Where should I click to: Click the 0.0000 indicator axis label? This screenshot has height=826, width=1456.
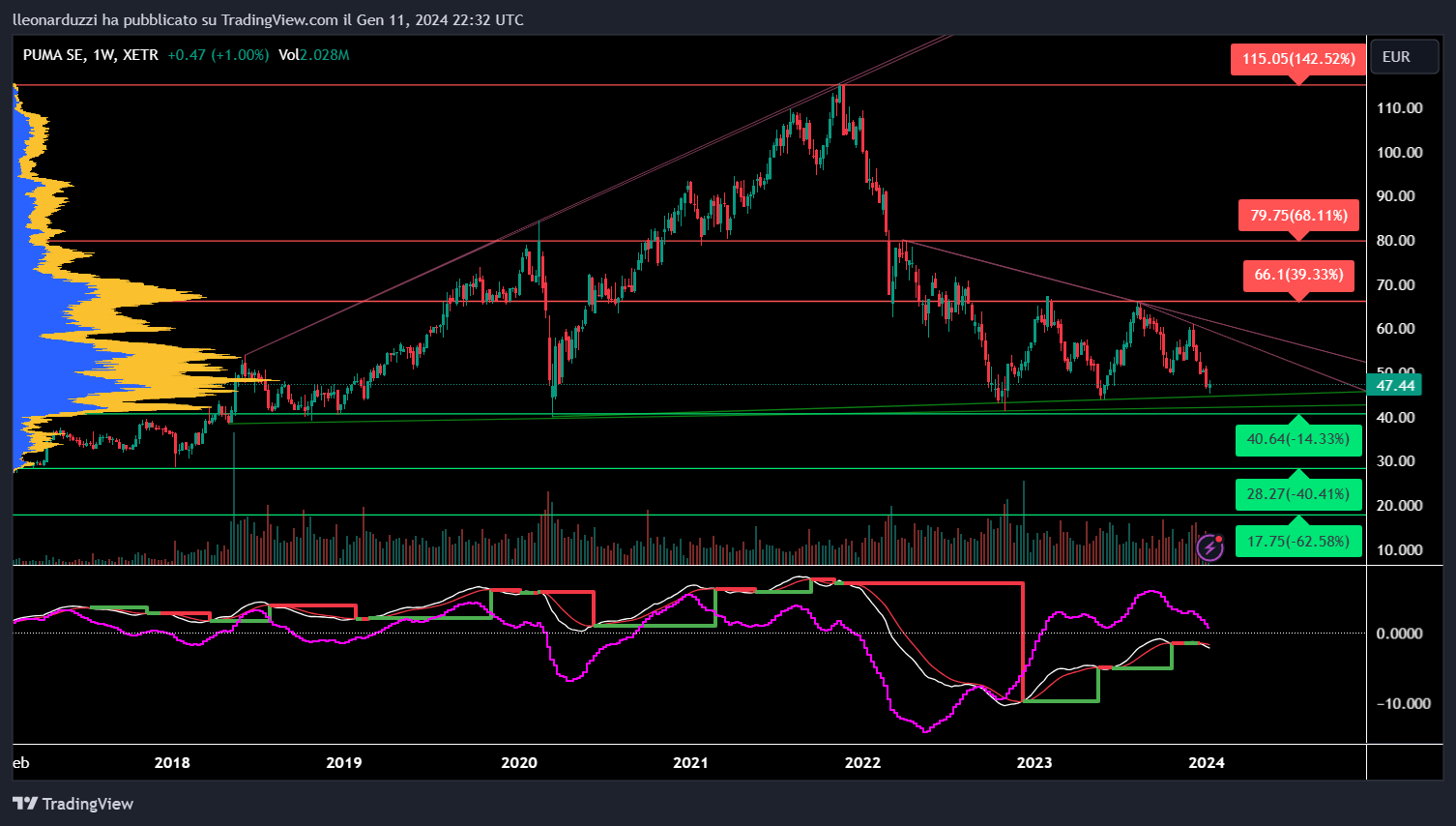coord(1400,634)
